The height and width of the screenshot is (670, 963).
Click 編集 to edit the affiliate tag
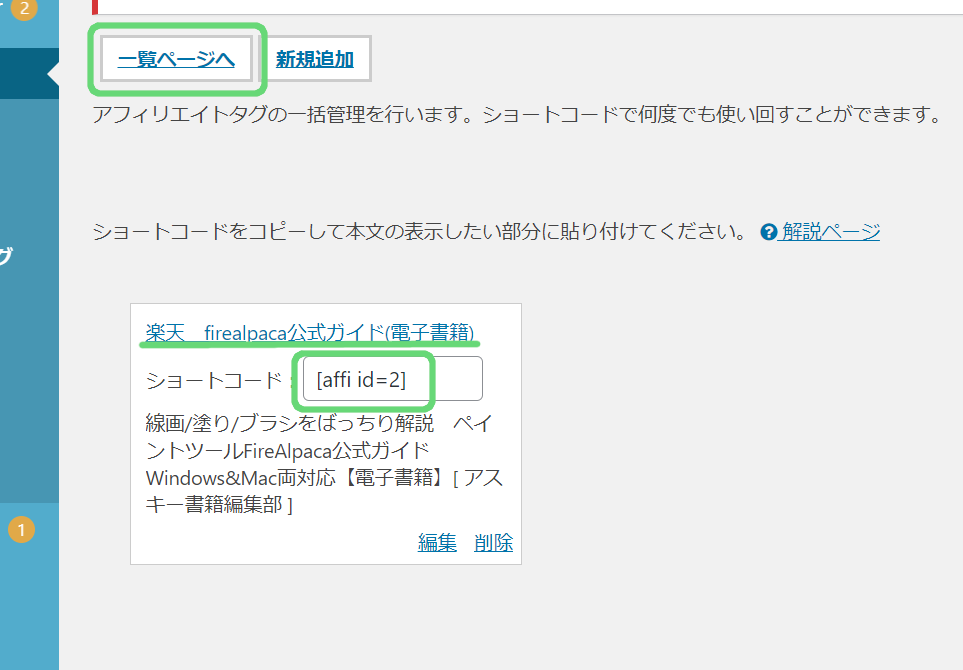coord(437,542)
